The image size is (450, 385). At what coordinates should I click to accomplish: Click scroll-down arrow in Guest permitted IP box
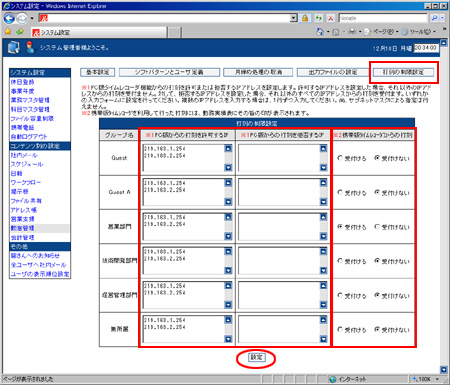(228, 167)
